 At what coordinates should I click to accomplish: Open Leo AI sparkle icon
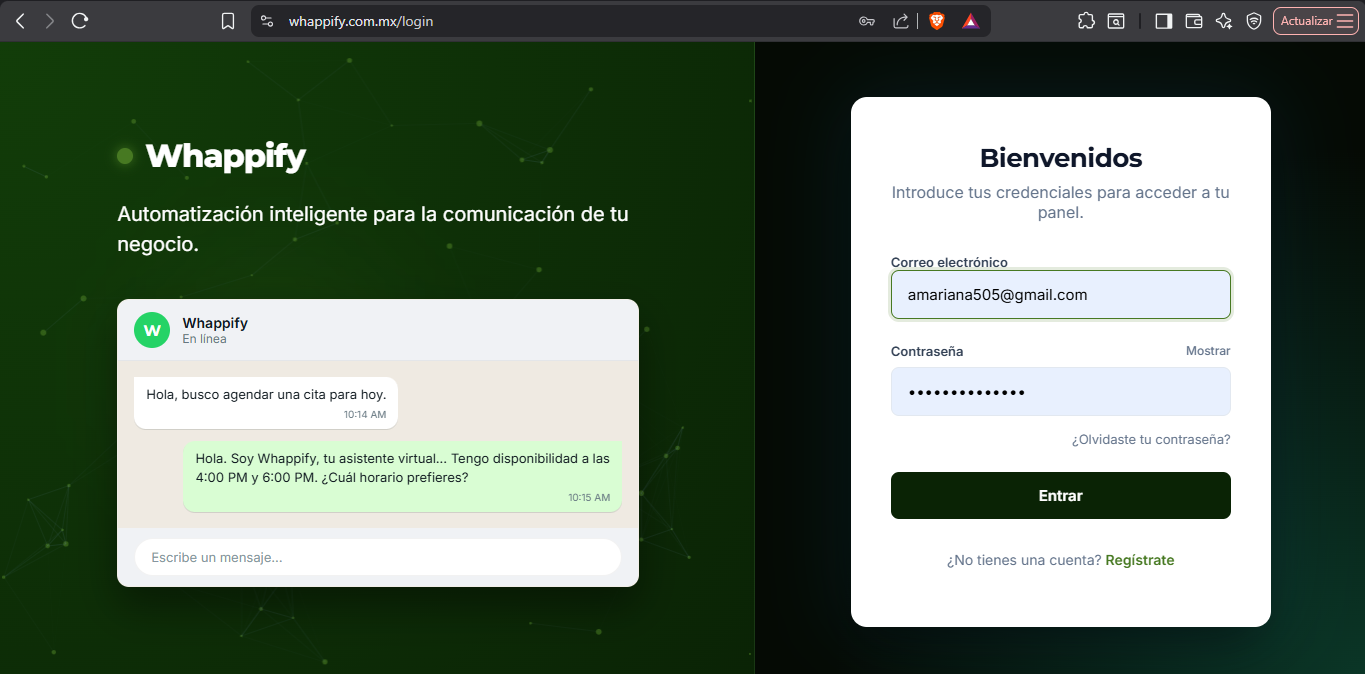coord(1224,21)
